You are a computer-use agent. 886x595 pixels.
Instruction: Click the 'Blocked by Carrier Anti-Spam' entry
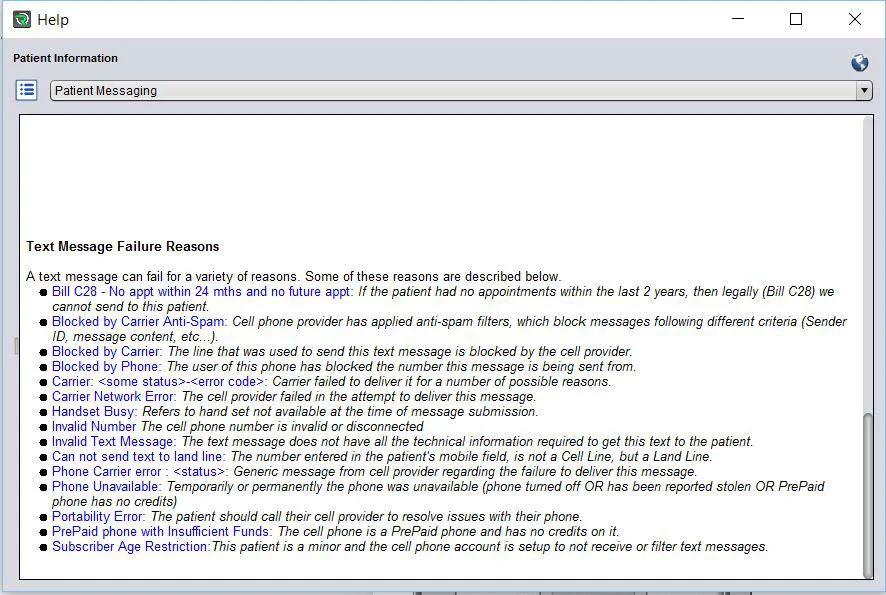click(139, 322)
